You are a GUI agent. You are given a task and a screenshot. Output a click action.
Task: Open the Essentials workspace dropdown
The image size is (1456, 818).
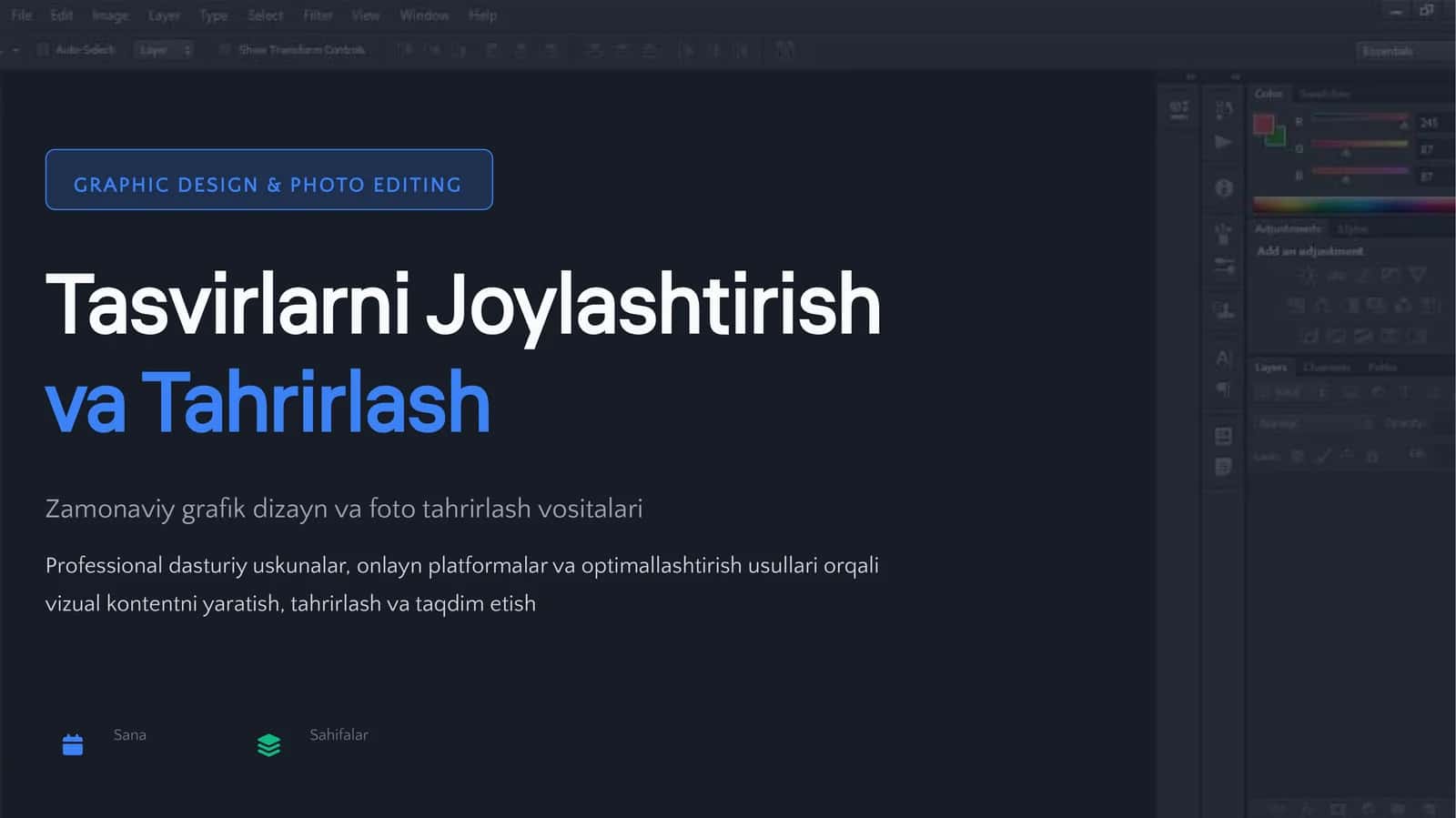[x=1404, y=51]
